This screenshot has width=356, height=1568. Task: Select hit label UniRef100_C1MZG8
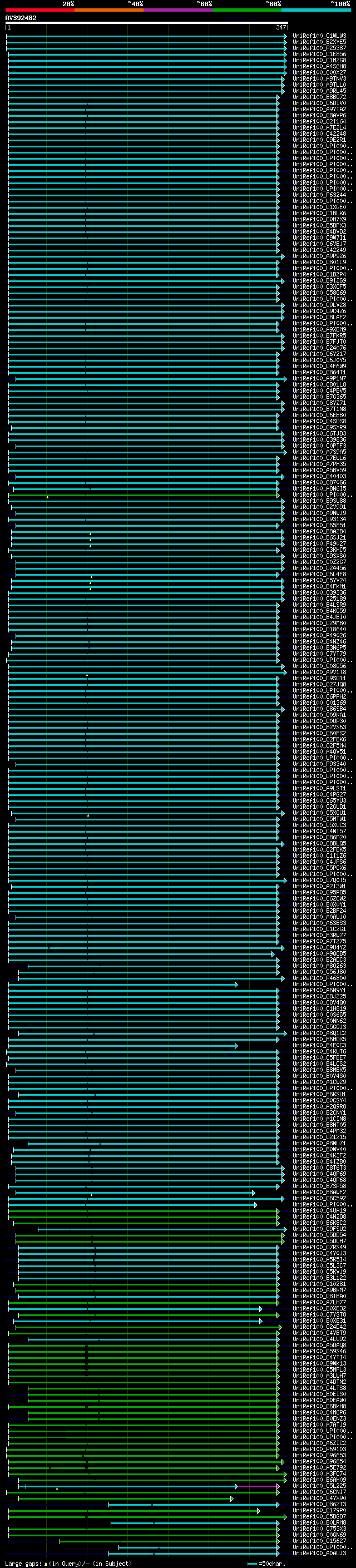click(319, 60)
